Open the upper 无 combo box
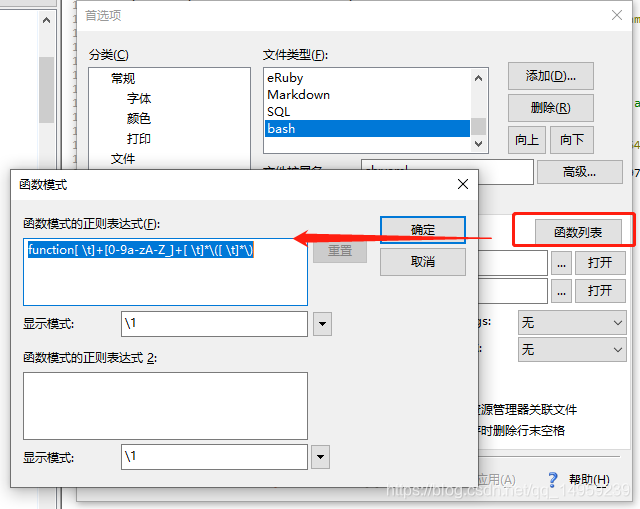Screen dimensions: 640x509 572,323
